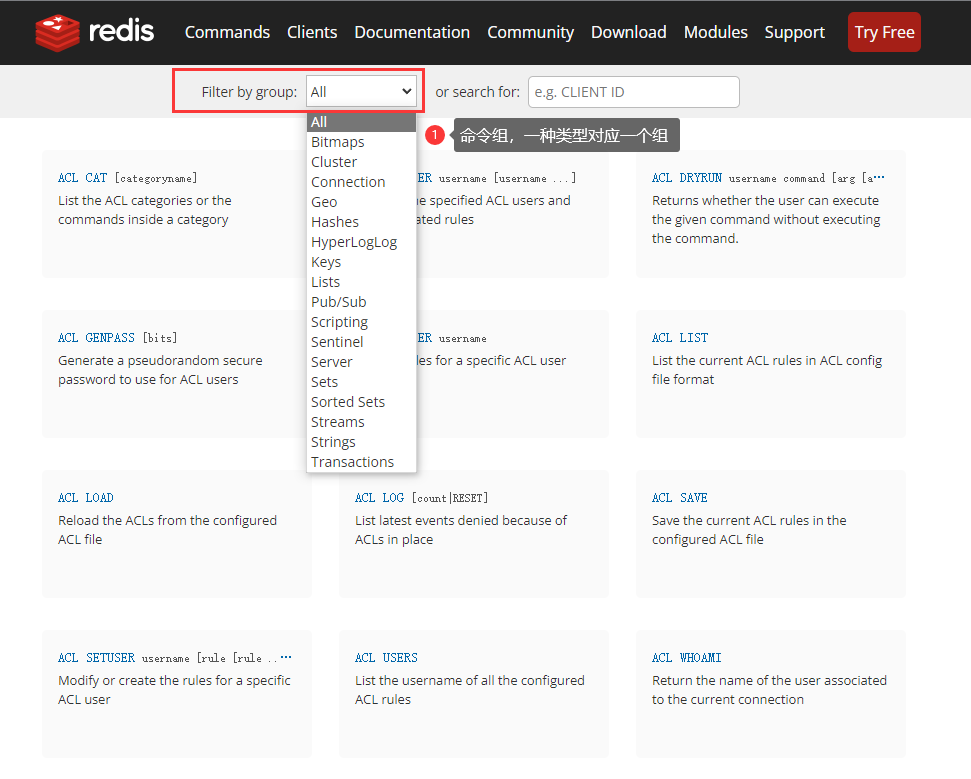Select Connection in the group list
The height and width of the screenshot is (779, 971).
pyautogui.click(x=362, y=182)
